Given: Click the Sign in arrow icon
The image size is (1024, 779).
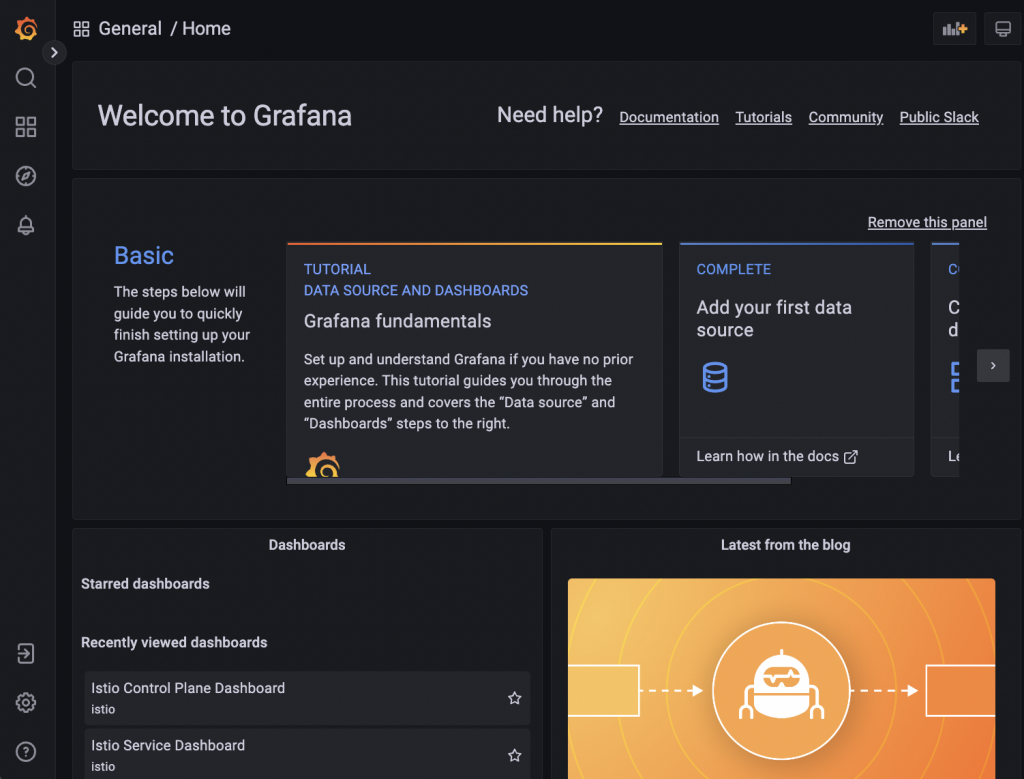Looking at the screenshot, I should coord(25,654).
